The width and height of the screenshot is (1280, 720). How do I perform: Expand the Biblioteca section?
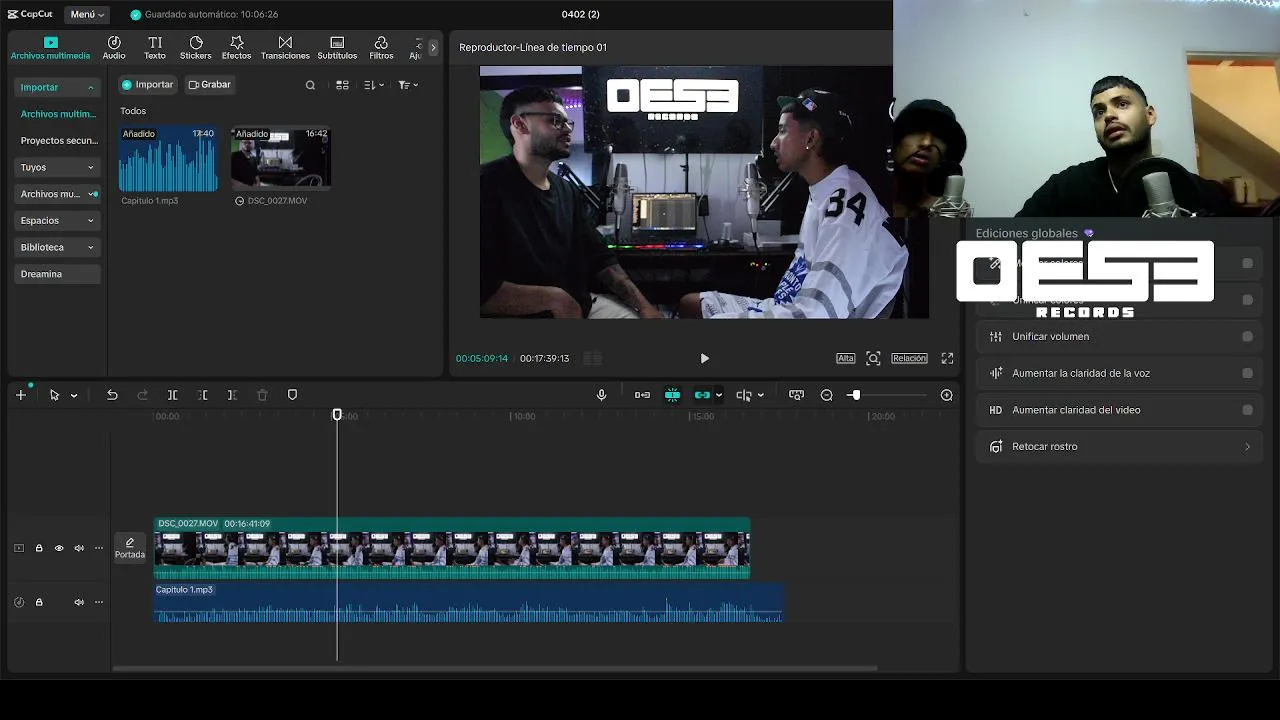click(91, 247)
